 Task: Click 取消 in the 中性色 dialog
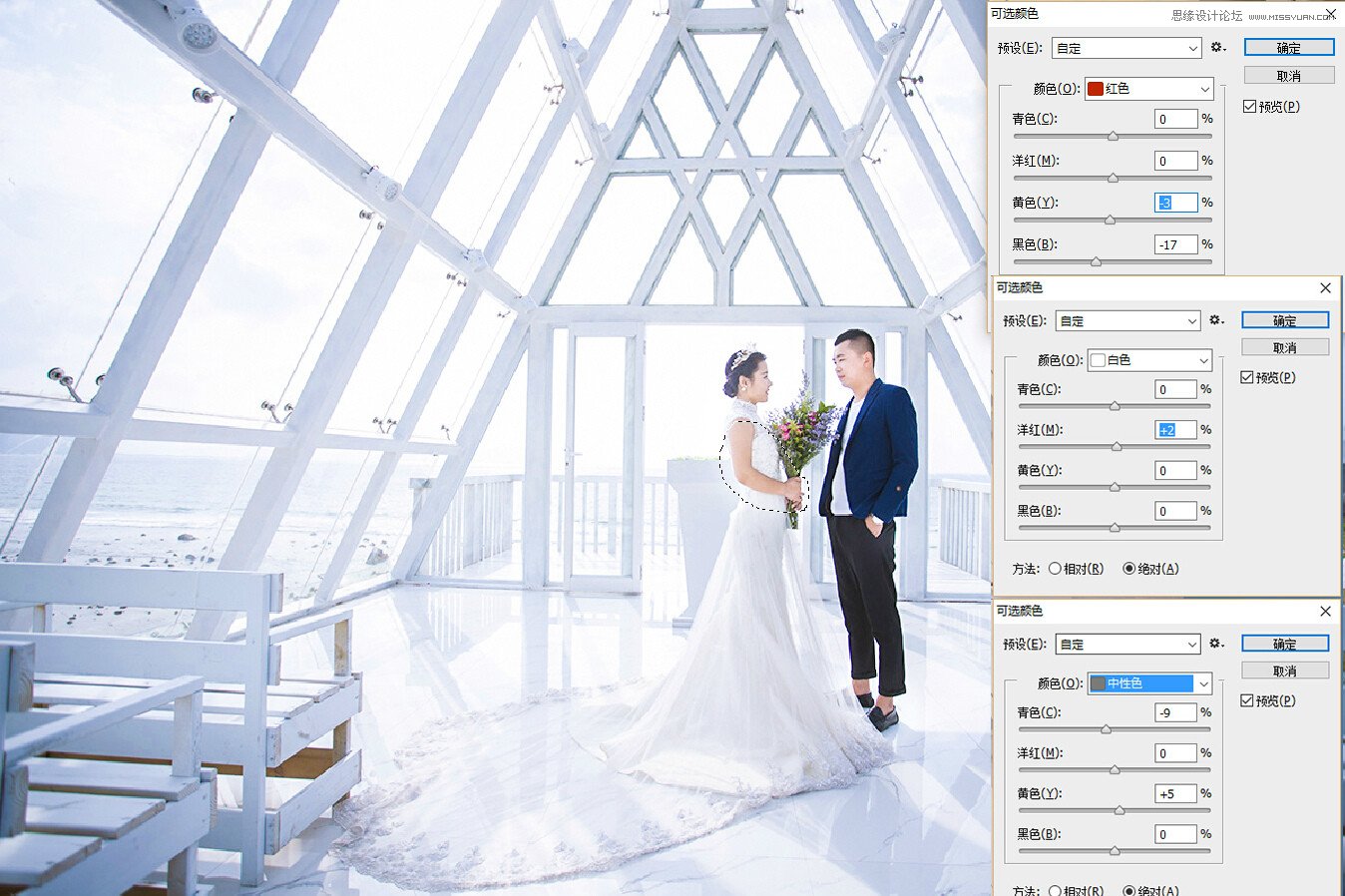click(x=1285, y=671)
